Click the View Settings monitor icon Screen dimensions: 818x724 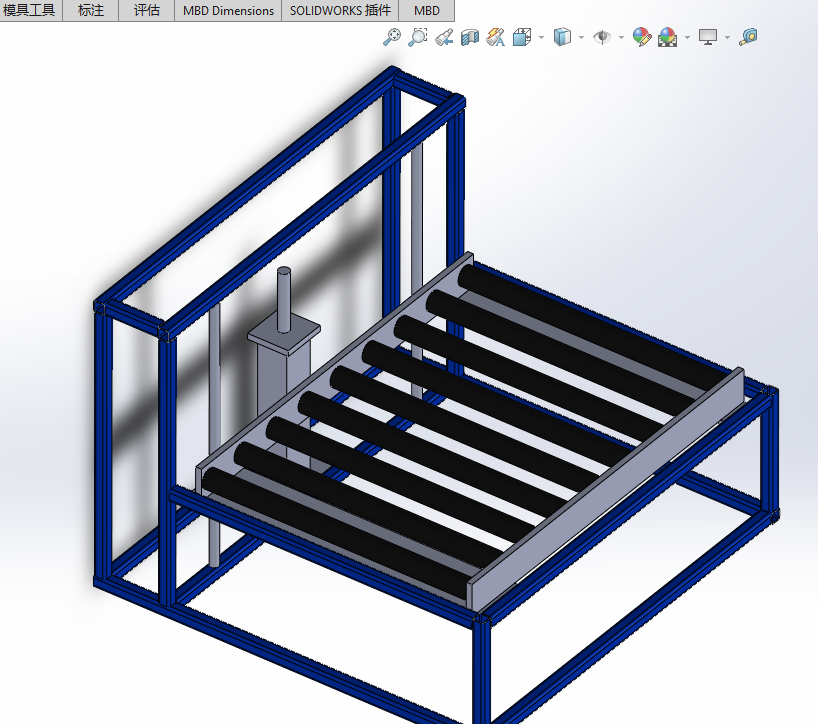click(x=708, y=38)
